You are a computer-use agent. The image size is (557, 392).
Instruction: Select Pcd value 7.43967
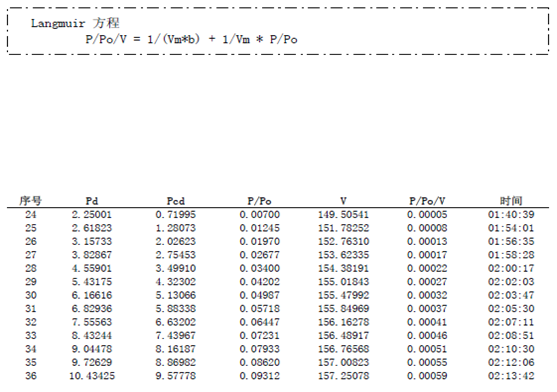[175, 336]
